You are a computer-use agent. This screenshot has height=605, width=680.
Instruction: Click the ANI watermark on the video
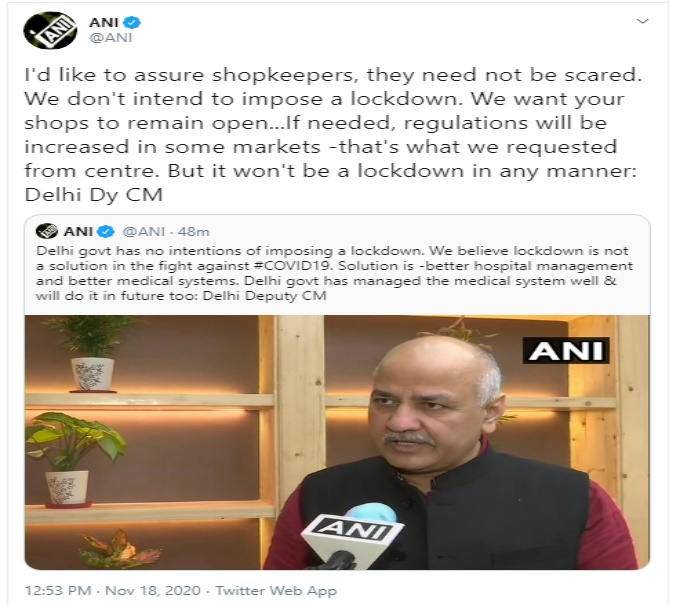click(566, 350)
